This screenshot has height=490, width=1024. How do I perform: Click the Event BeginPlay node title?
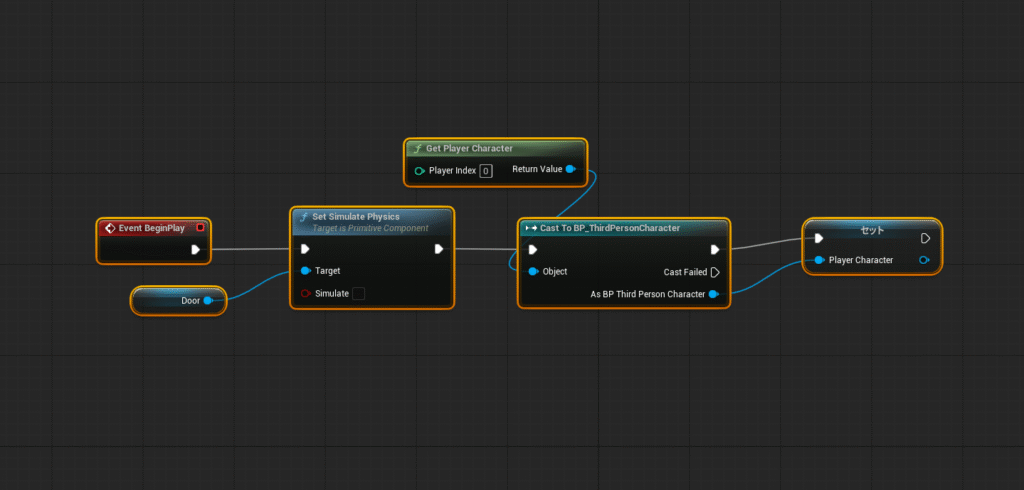pos(152,228)
